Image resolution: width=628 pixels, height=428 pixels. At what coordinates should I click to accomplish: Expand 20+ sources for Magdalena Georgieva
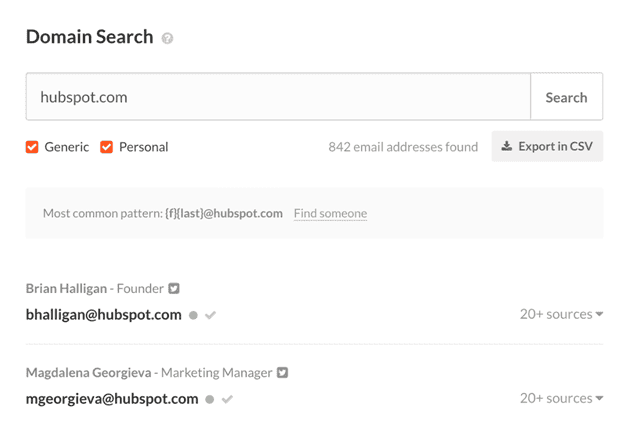pos(562,398)
